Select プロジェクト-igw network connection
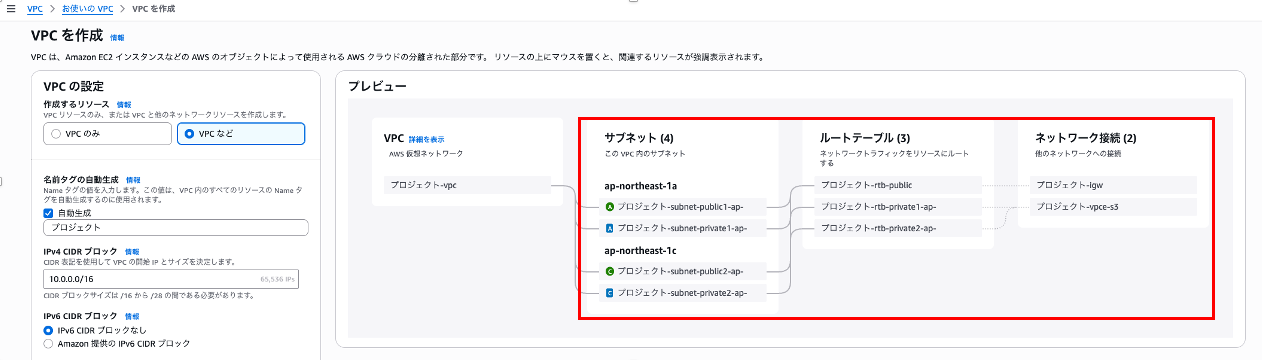1262x360 pixels. point(1113,184)
